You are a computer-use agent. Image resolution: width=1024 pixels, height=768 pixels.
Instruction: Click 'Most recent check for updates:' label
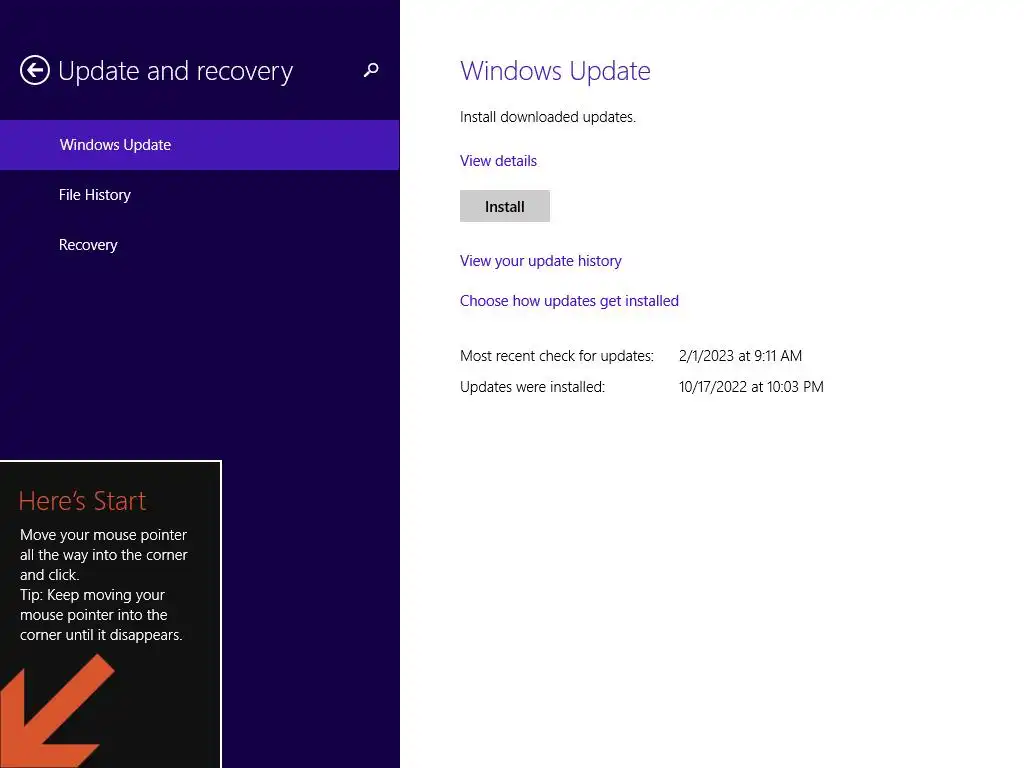557,356
